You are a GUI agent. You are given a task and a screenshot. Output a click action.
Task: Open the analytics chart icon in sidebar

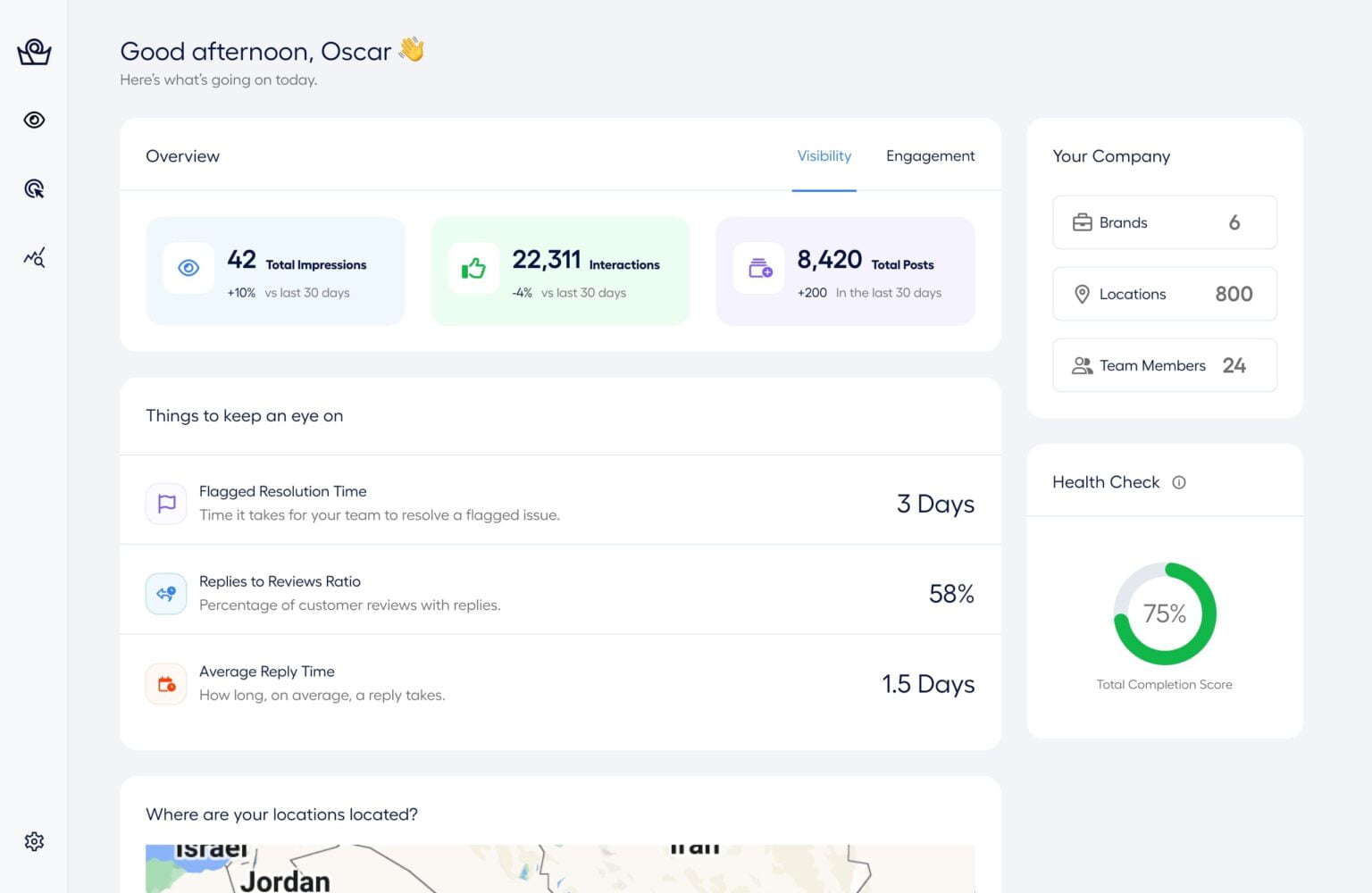point(34,258)
